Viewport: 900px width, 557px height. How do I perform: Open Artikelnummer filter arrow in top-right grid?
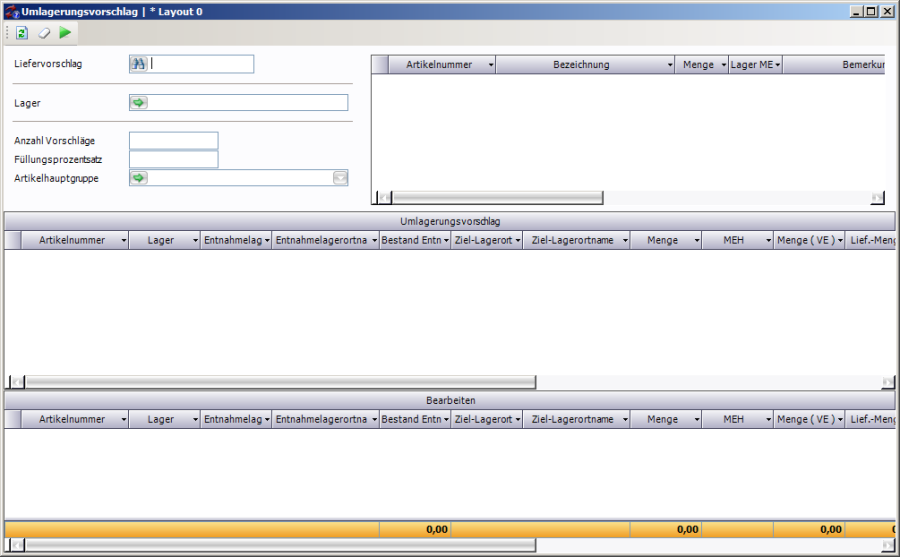(x=490, y=65)
